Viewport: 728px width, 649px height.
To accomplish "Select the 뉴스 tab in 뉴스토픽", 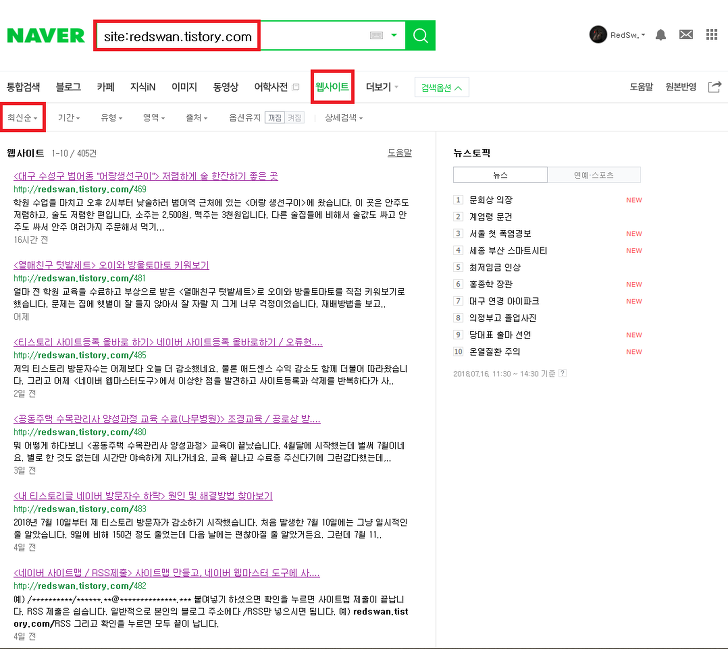I will 500,175.
